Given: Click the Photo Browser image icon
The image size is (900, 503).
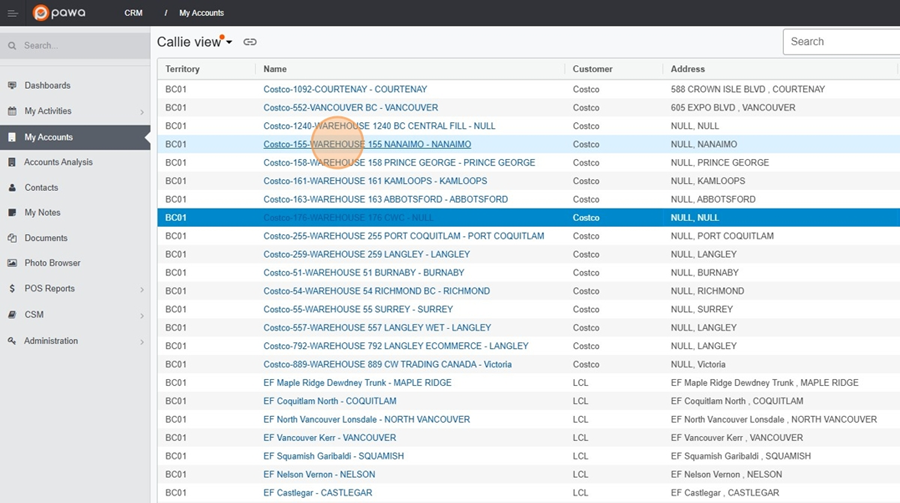Looking at the screenshot, I should point(12,263).
